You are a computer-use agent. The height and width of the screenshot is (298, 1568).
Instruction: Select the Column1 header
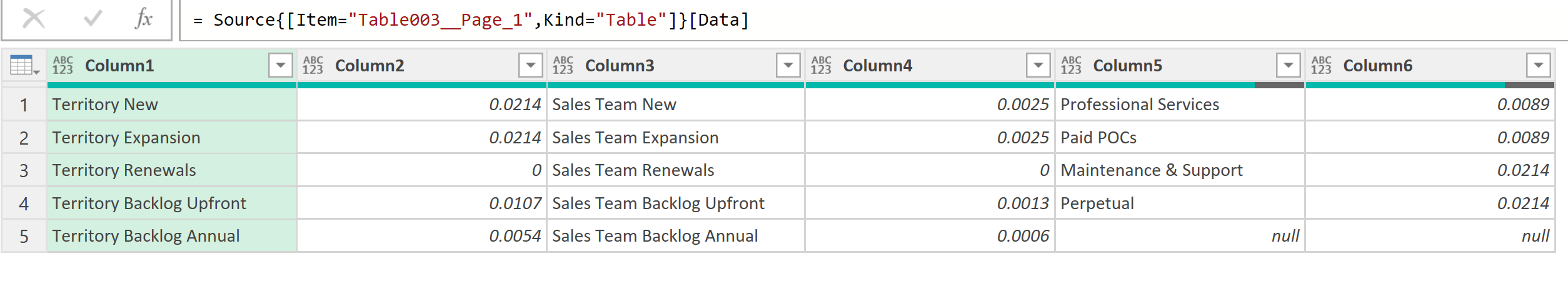click(x=172, y=66)
